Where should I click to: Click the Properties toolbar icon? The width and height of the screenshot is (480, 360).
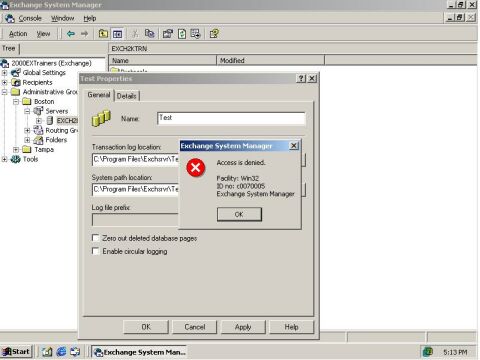coord(168,34)
